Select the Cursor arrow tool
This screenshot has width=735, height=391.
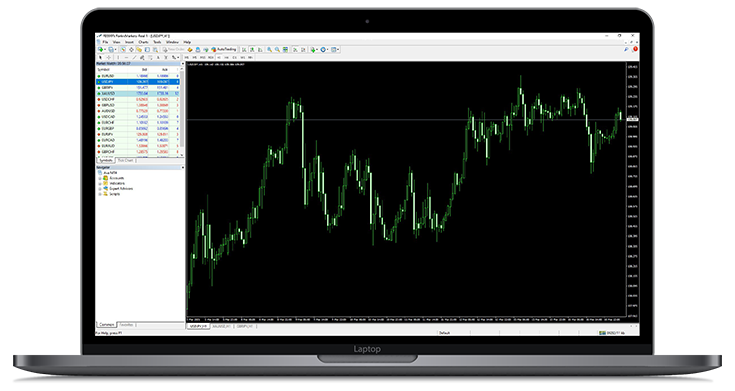pos(100,57)
